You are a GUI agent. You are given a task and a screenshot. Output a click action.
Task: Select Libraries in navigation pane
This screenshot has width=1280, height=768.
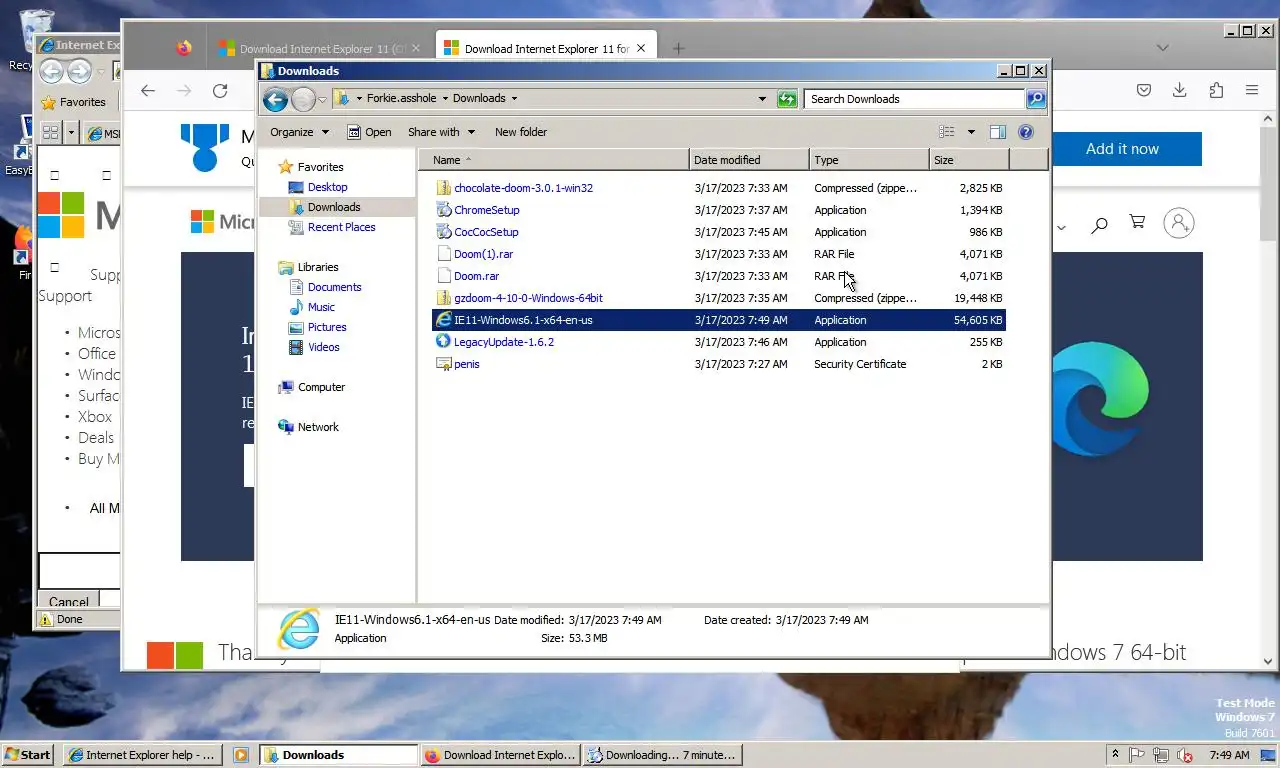tap(318, 267)
